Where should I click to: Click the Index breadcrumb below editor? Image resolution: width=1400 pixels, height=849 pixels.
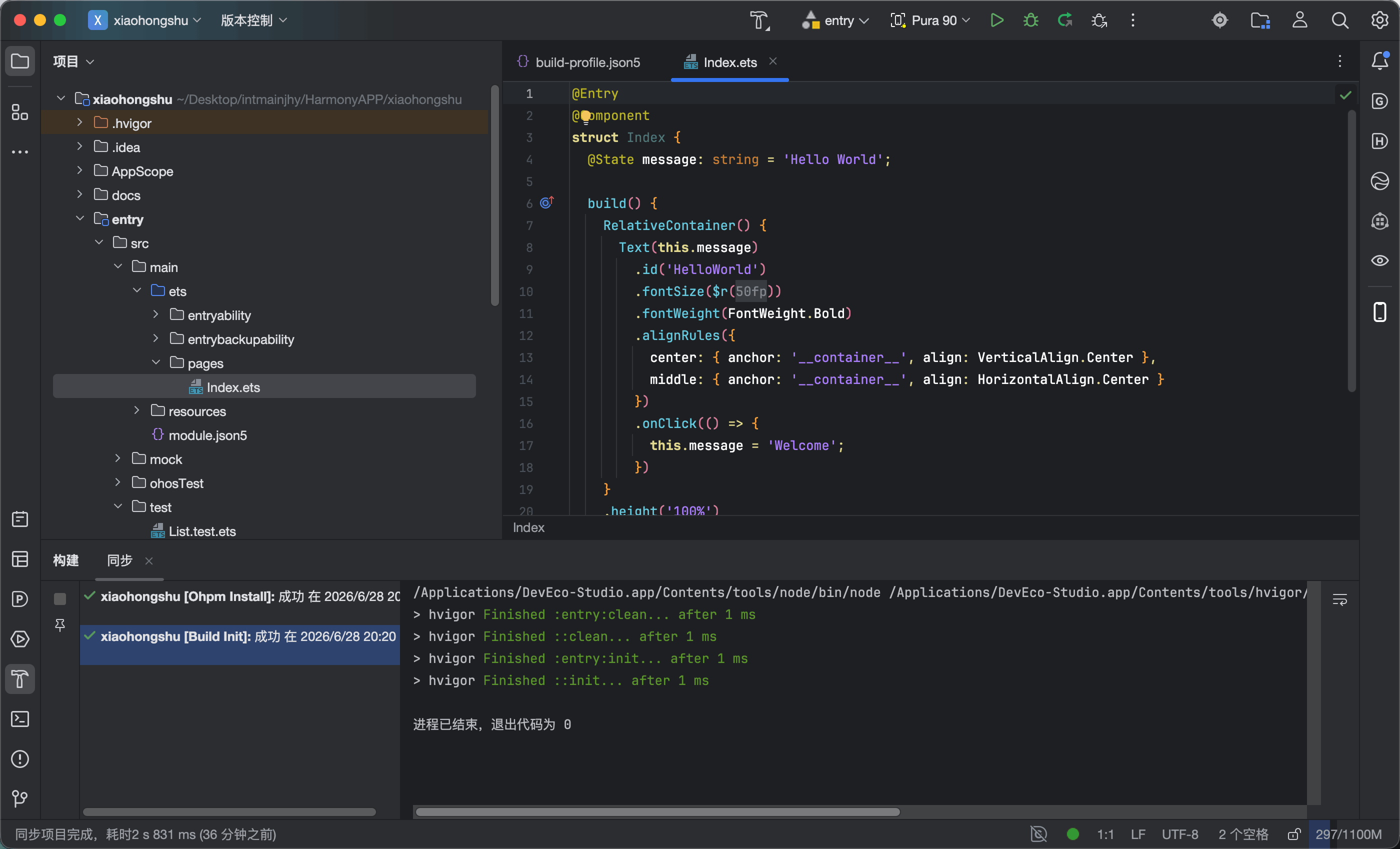pyautogui.click(x=528, y=527)
